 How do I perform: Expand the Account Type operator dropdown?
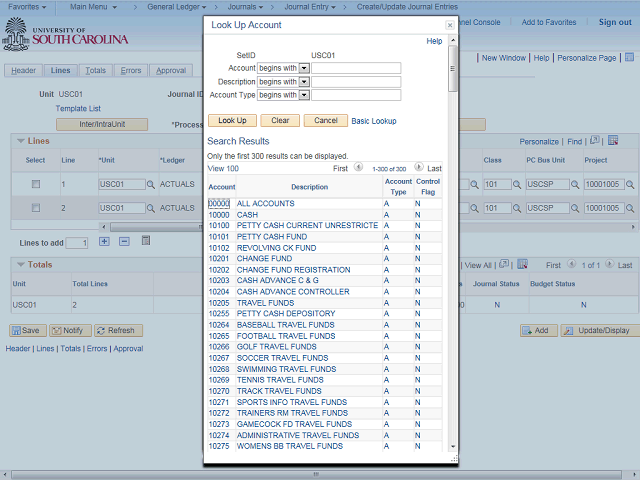coord(304,95)
